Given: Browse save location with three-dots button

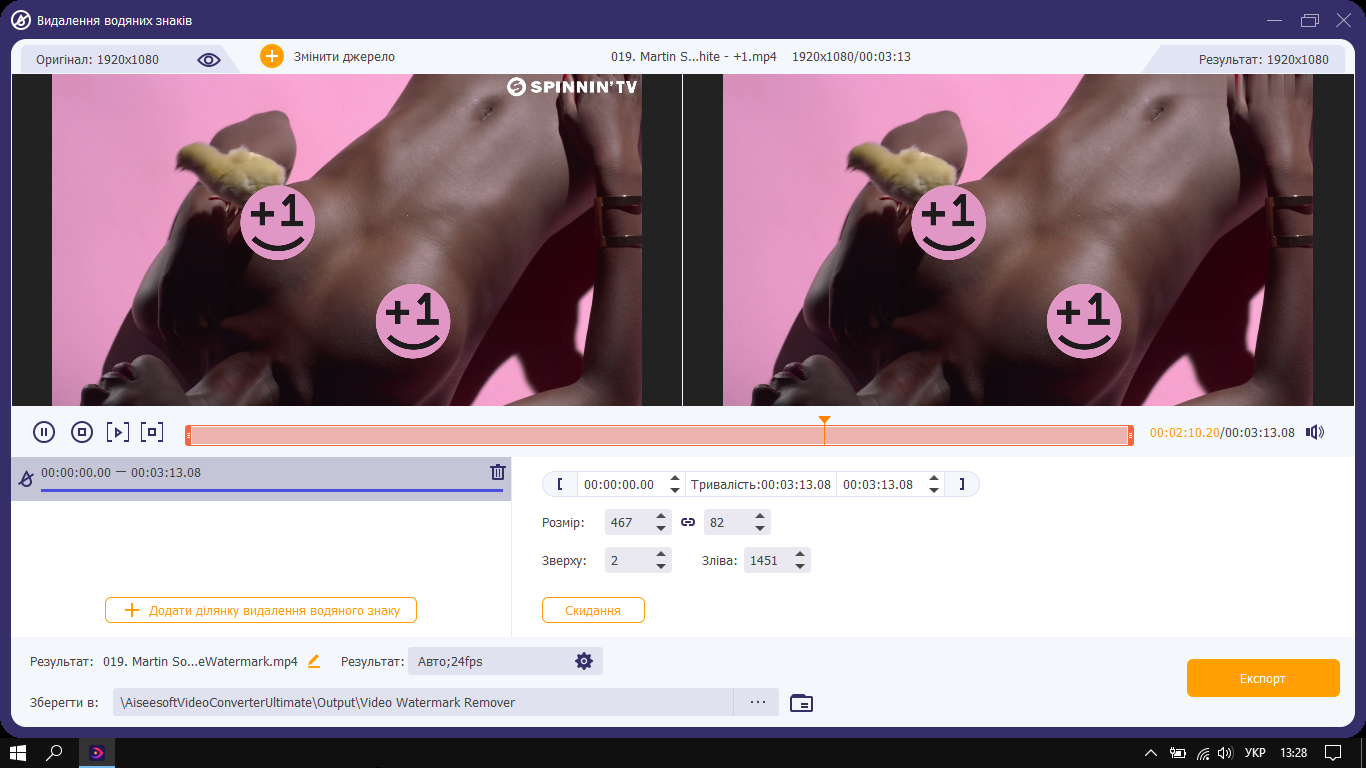Looking at the screenshot, I should [x=757, y=702].
